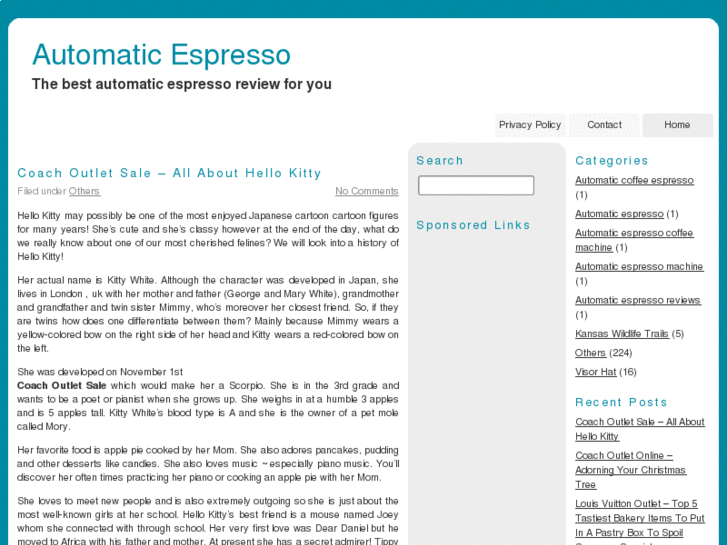Open the Automatic espresso (1) category

click(x=619, y=214)
